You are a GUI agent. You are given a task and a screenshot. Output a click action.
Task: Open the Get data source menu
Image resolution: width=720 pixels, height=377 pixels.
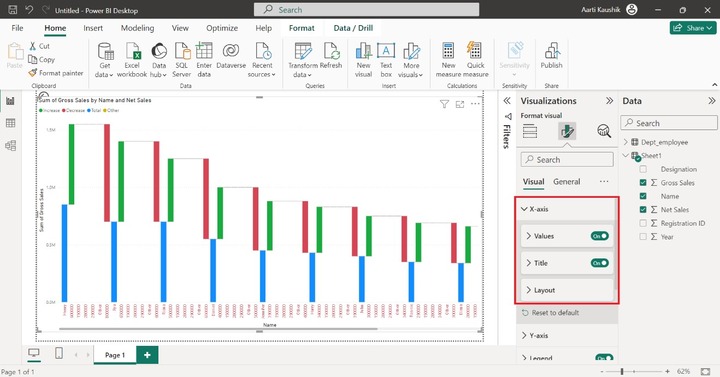point(105,60)
